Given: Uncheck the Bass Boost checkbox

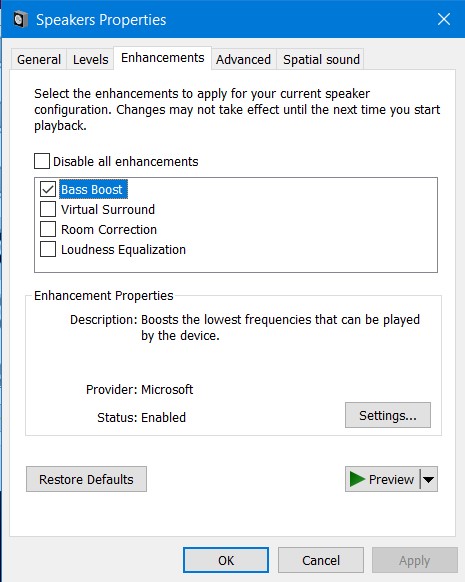Looking at the screenshot, I should 48,189.
